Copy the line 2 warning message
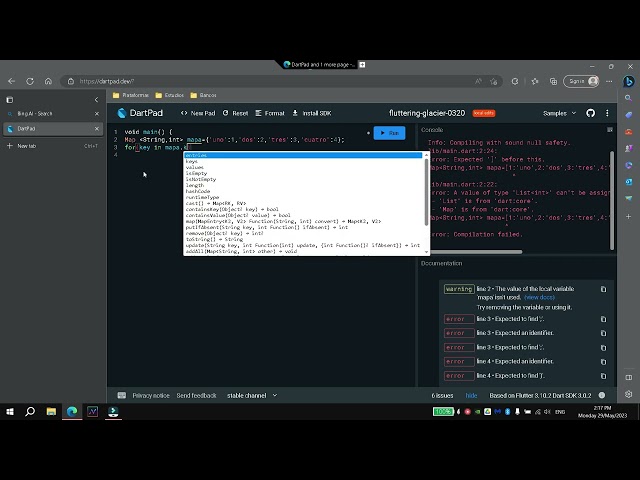This screenshot has width=640, height=480. [x=603, y=289]
